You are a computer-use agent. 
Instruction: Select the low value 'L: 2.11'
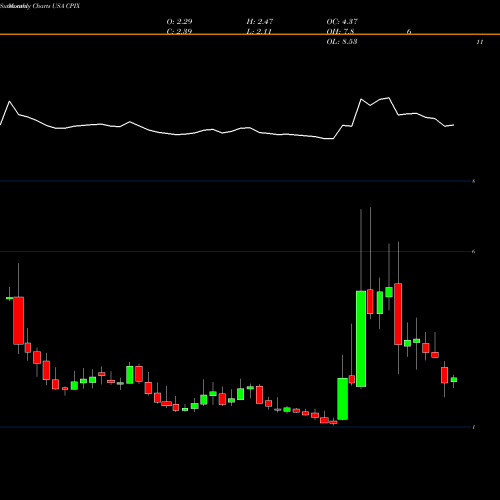tap(259, 32)
